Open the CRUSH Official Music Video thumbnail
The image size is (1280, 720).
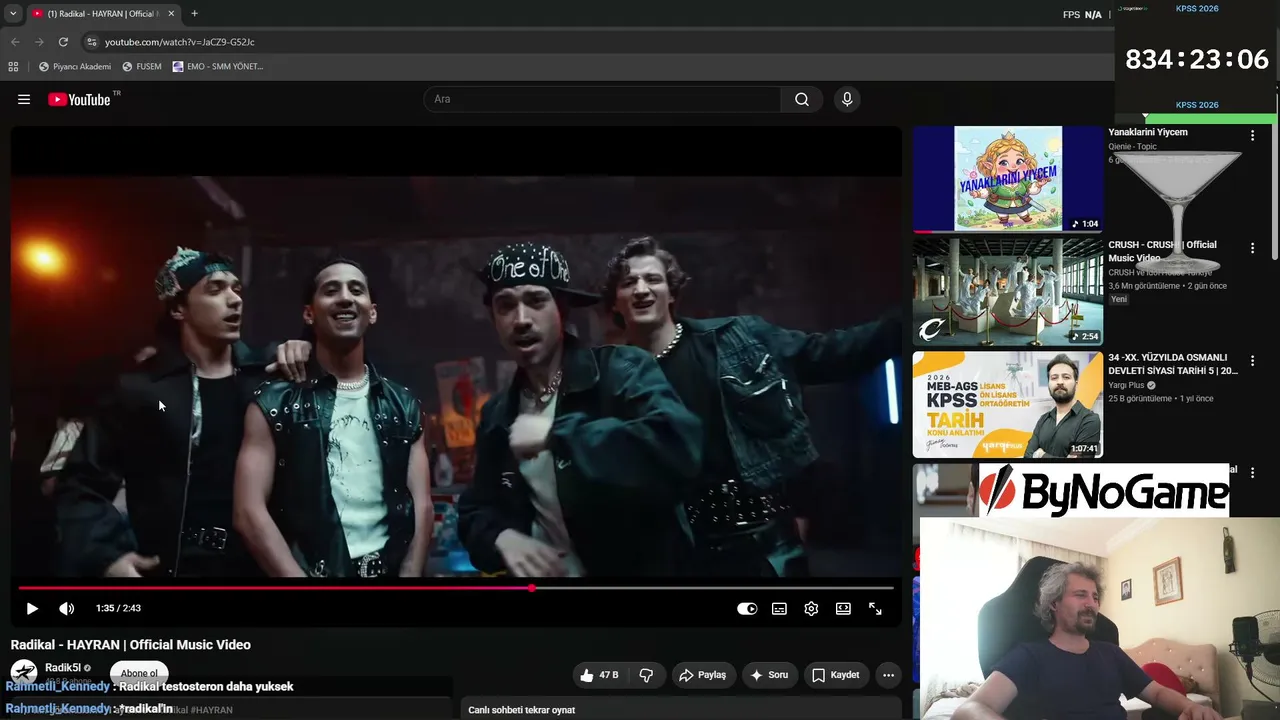(x=1008, y=292)
